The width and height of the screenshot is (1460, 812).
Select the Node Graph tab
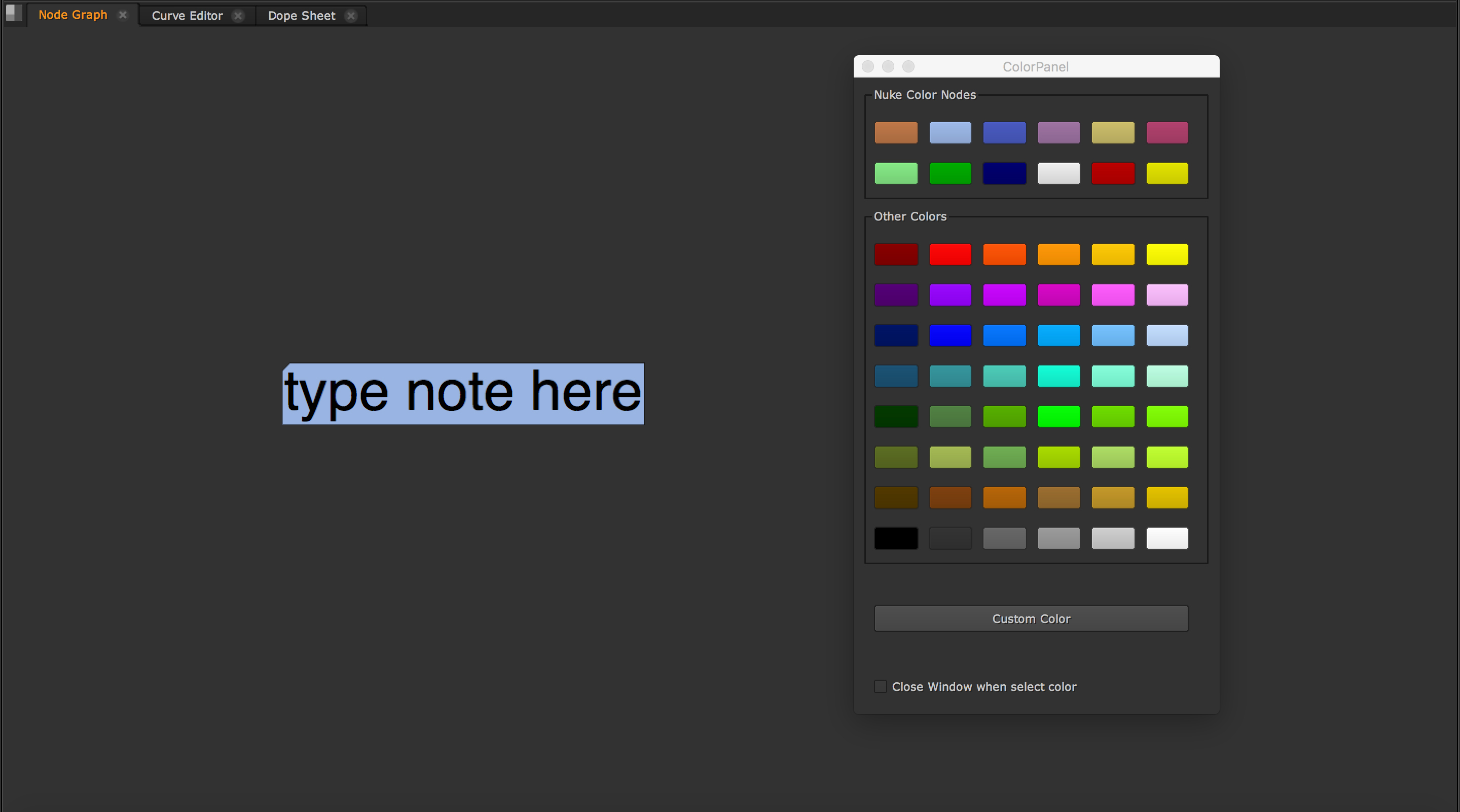coord(72,15)
